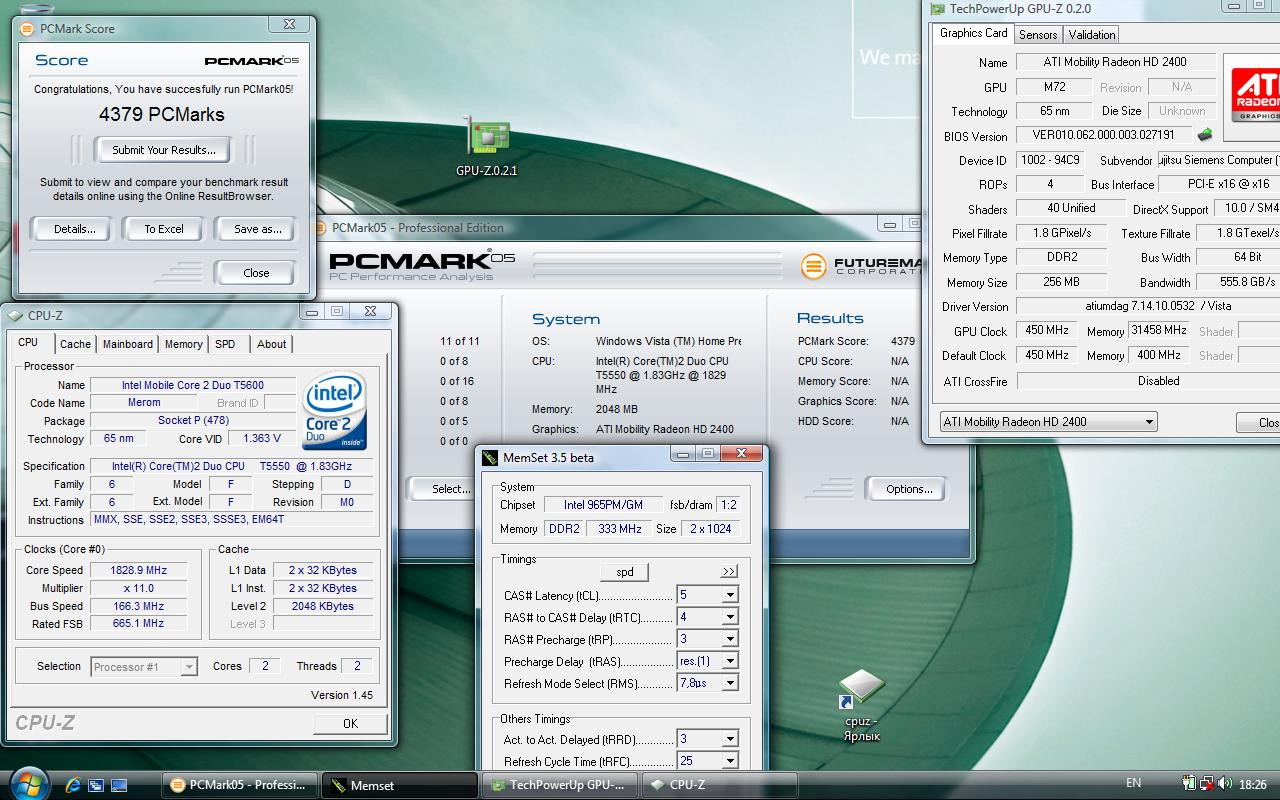
Task: Open CAS# Latency dropdown in MemSet
Action: (730, 595)
